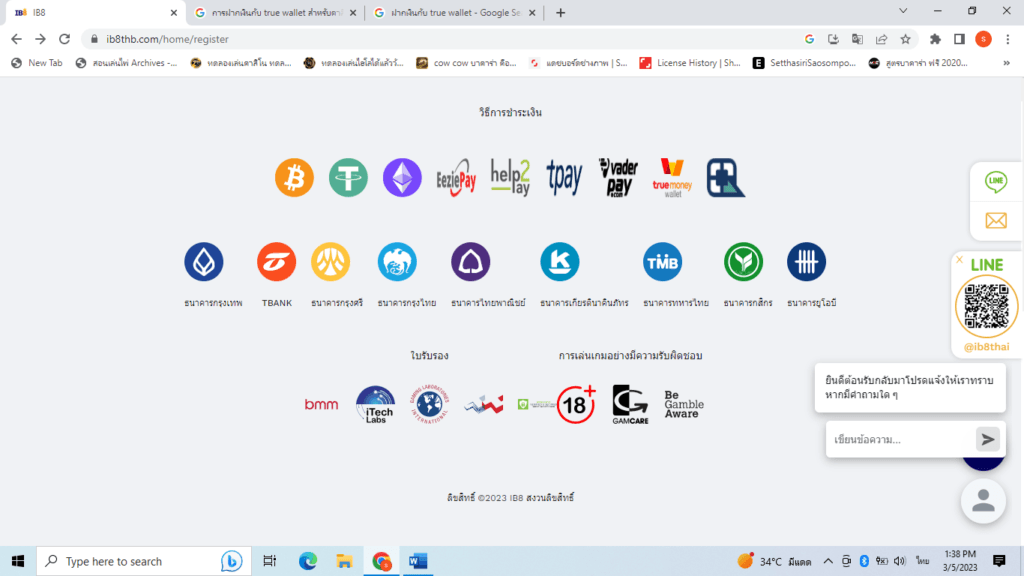The height and width of the screenshot is (576, 1024).
Task: Open the License History bookmark
Action: 690,63
